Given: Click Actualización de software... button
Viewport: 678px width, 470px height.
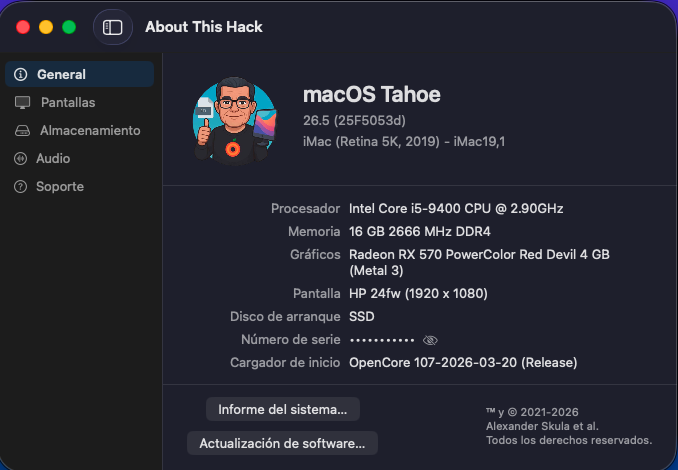Looking at the screenshot, I should pyautogui.click(x=282, y=443).
